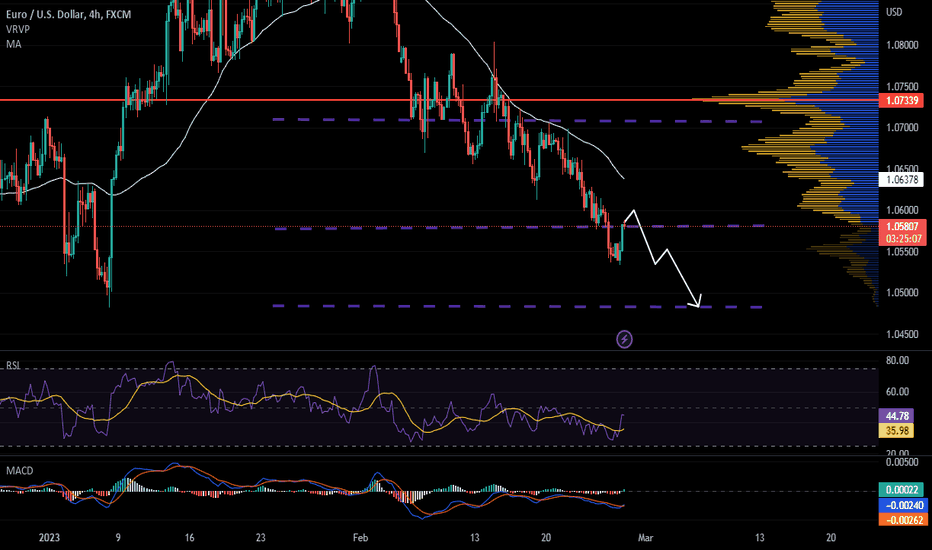
Task: Click the white 1.06378 MA price label
Action: [x=902, y=179]
